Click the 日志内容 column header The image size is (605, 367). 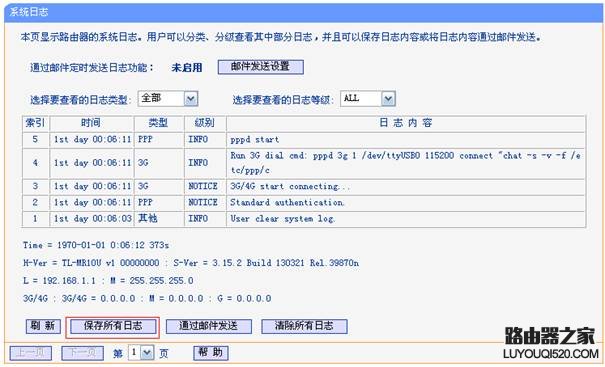[x=406, y=123]
